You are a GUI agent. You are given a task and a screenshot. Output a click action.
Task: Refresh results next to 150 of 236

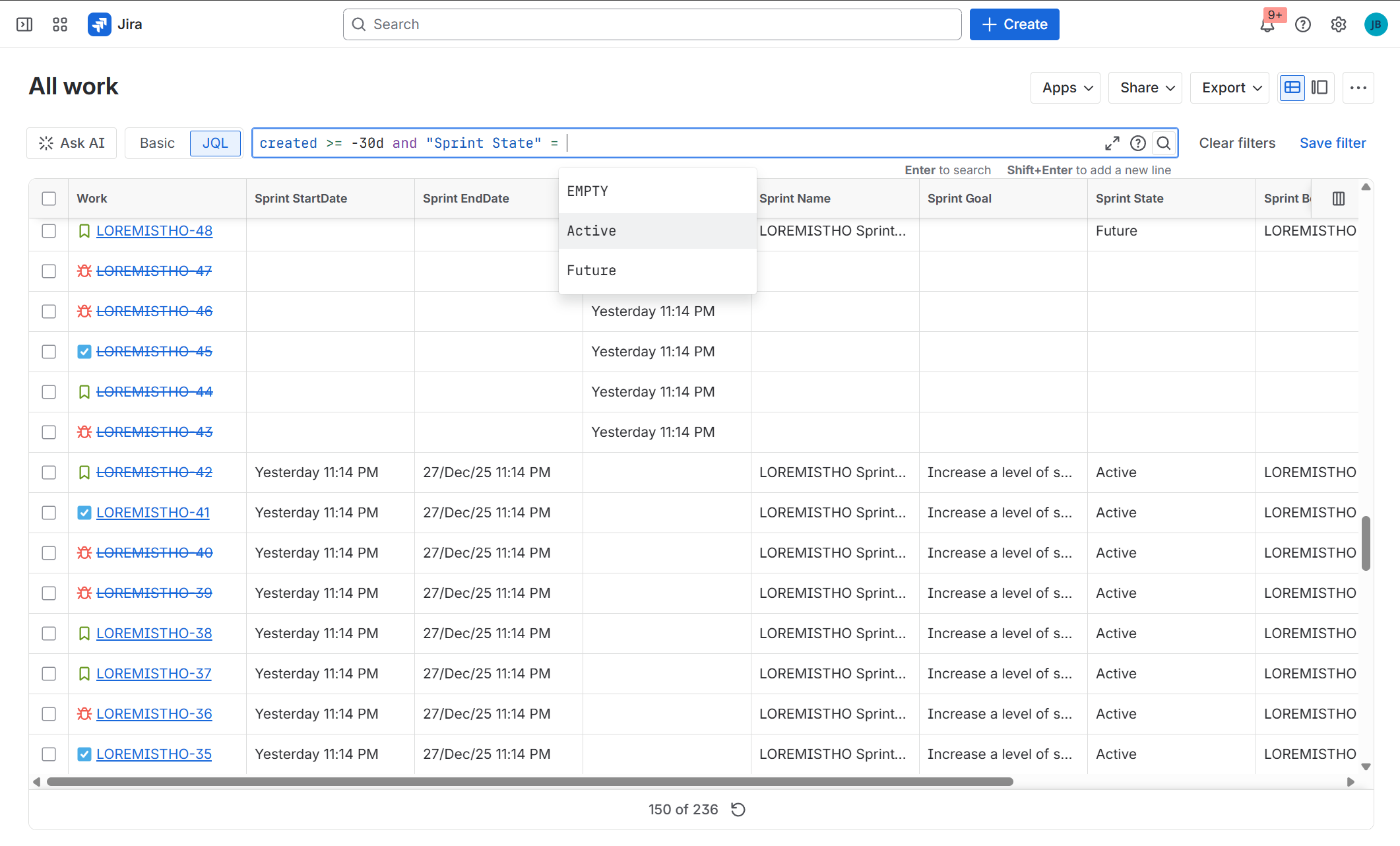point(738,810)
